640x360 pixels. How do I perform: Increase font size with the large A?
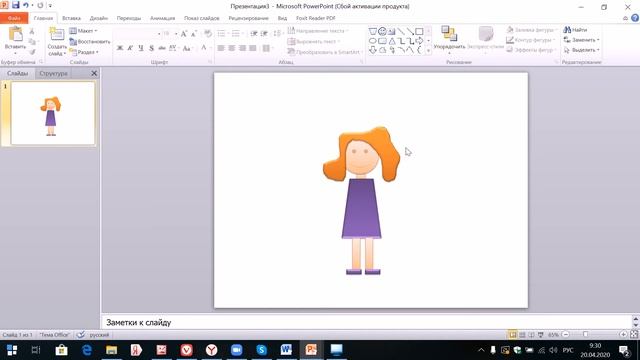tap(184, 34)
